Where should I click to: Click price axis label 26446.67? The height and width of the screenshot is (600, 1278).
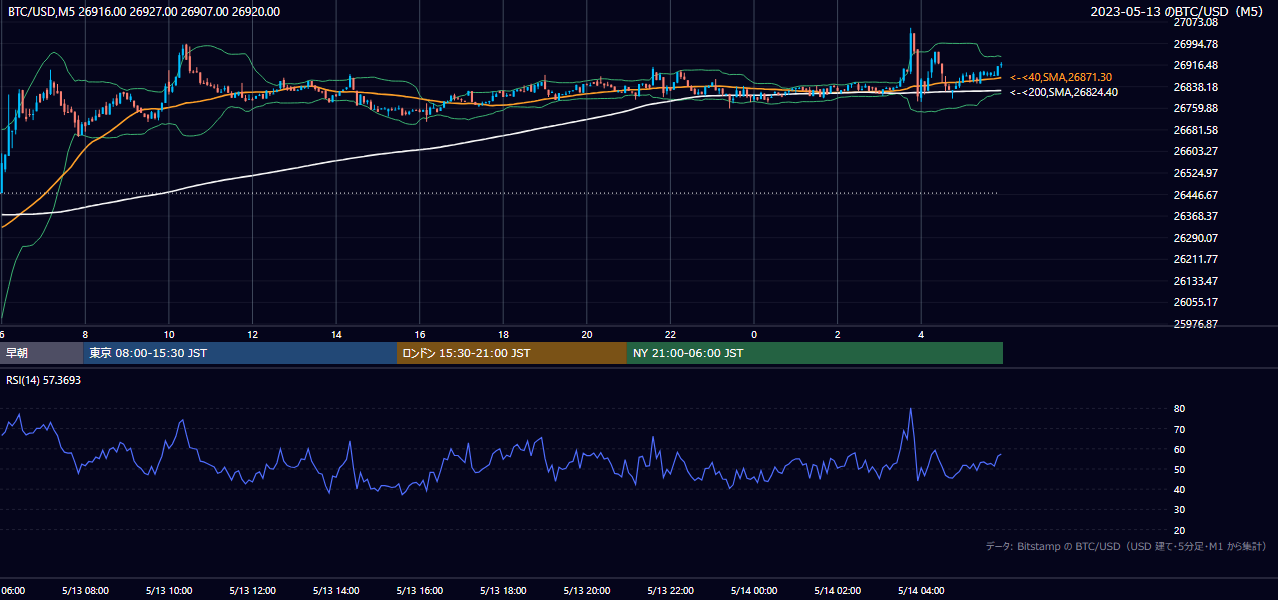pos(1194,195)
